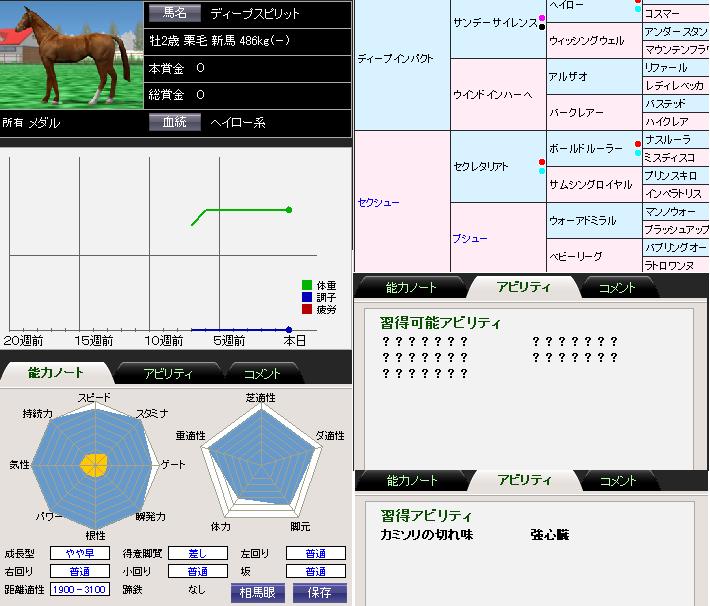Open the blue ブシュー pedigree link
This screenshot has width=710, height=606.
tap(470, 238)
